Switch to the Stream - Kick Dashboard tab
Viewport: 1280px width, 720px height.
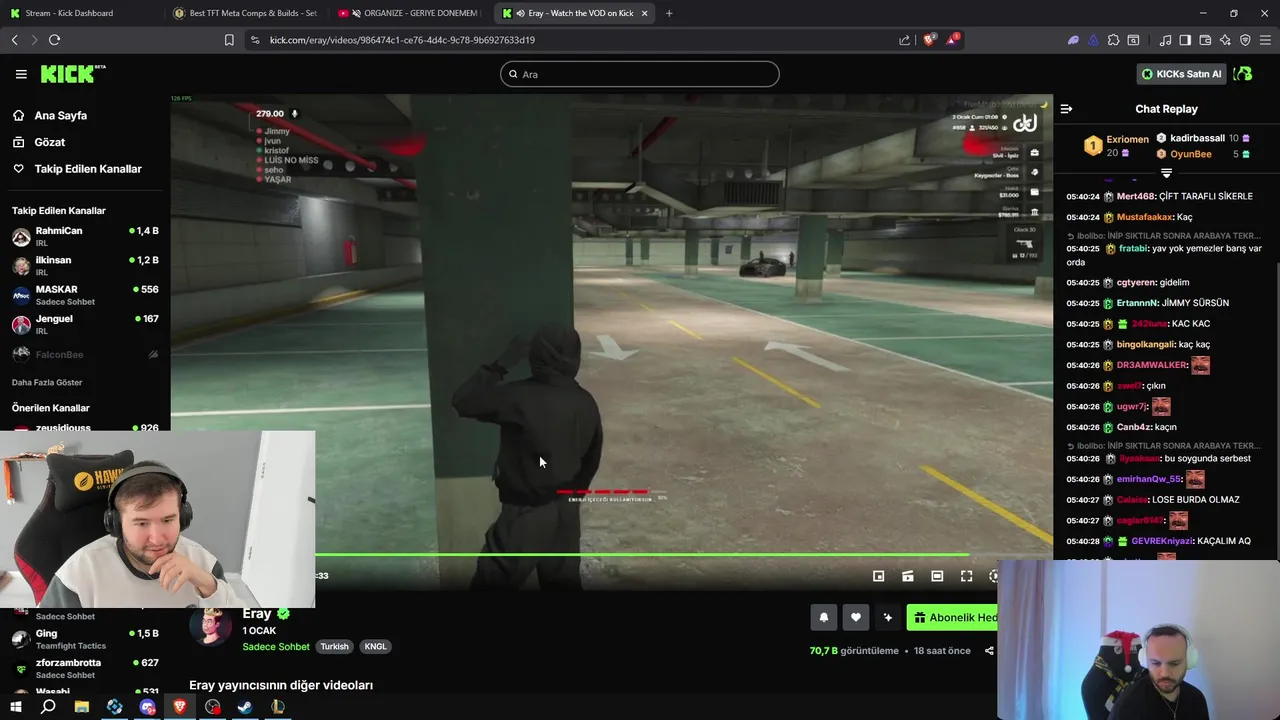(x=78, y=13)
